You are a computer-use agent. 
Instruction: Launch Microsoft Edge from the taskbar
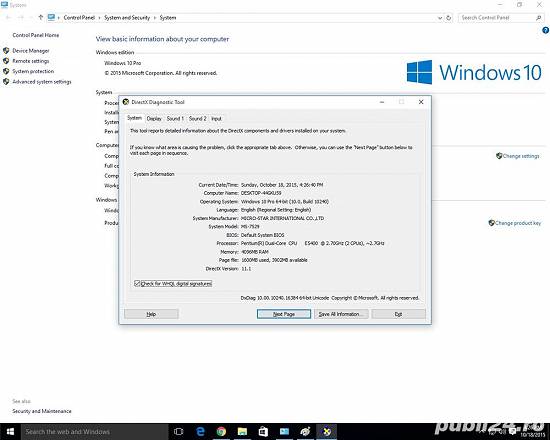(200, 432)
